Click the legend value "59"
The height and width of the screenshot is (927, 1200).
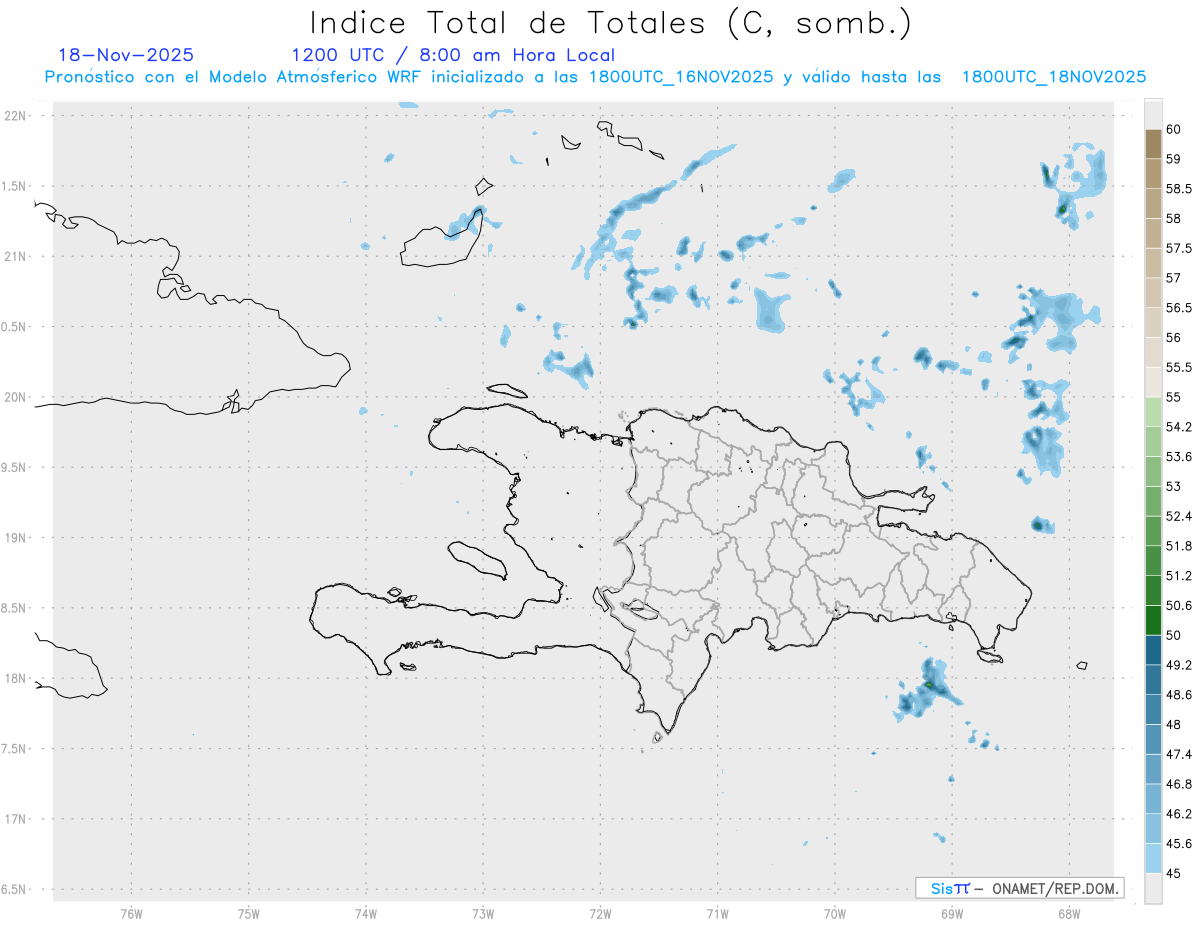coord(1174,159)
